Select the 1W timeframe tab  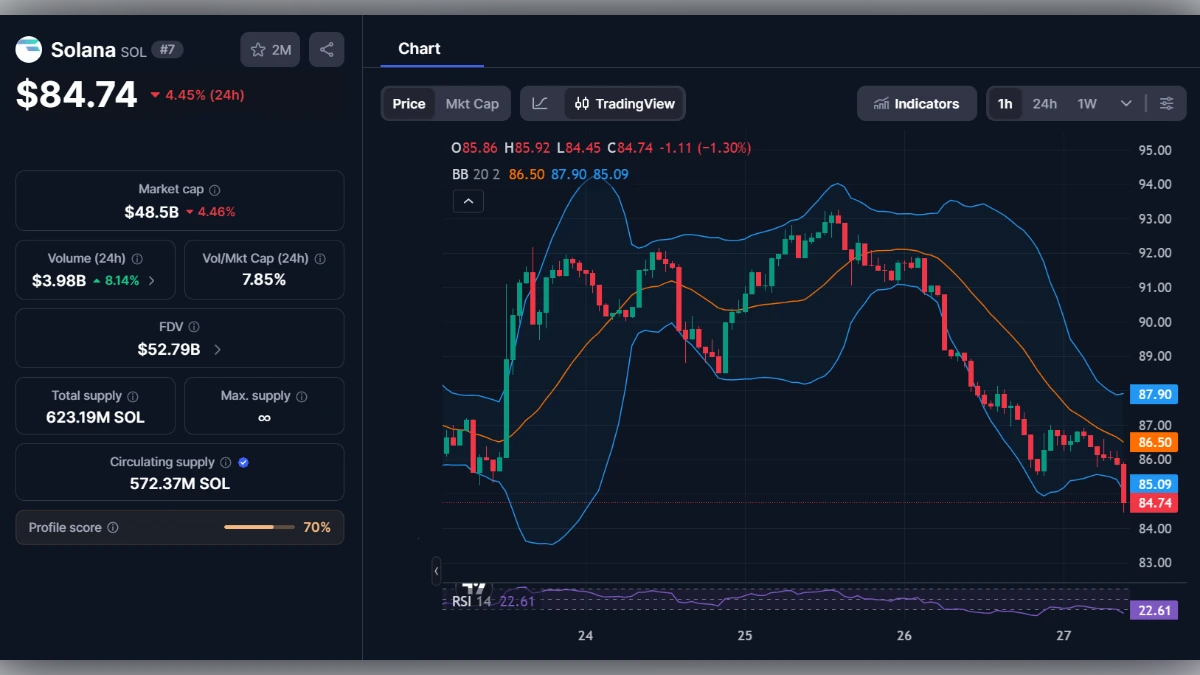pyautogui.click(x=1084, y=103)
